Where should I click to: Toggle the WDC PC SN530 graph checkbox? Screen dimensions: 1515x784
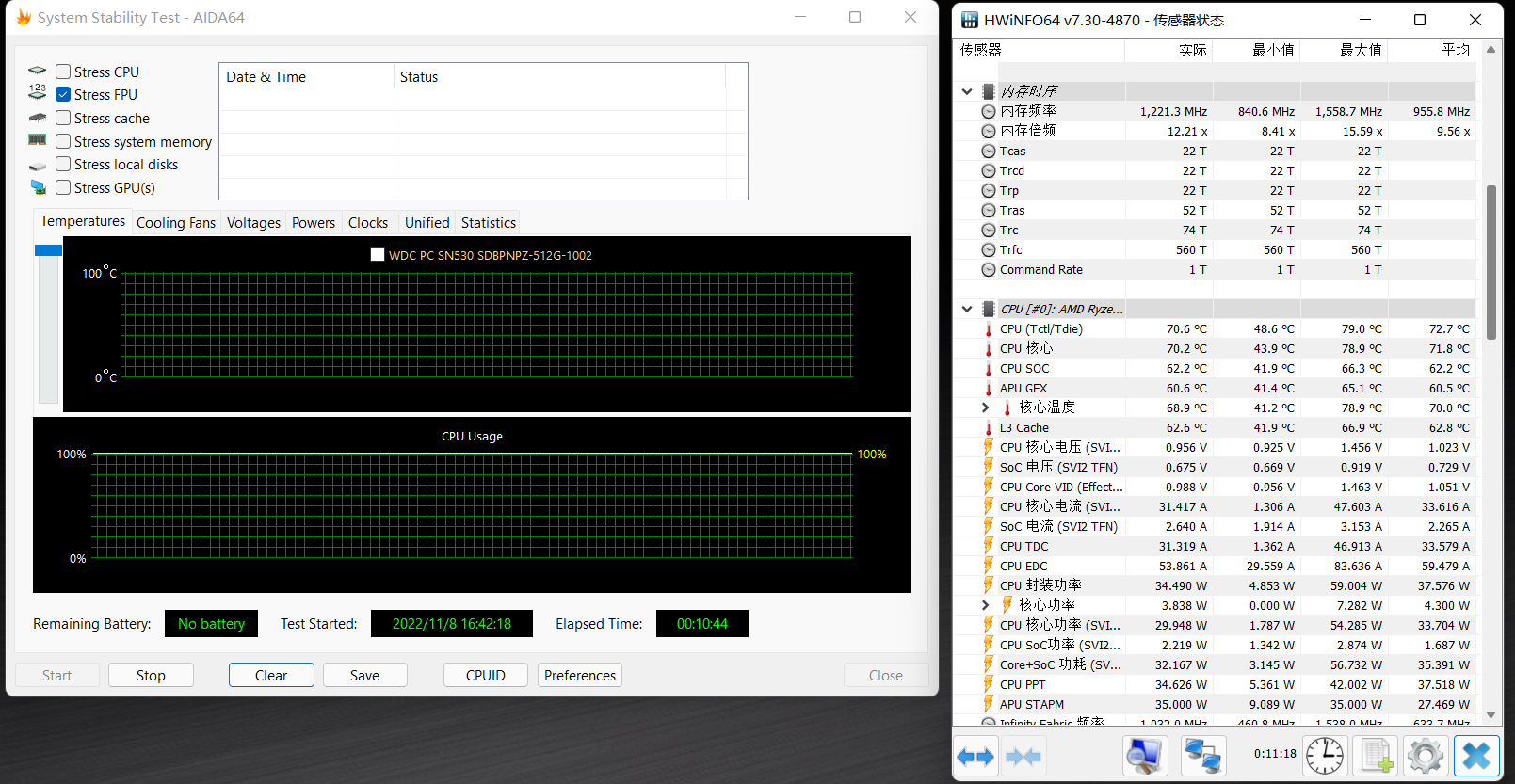378,254
